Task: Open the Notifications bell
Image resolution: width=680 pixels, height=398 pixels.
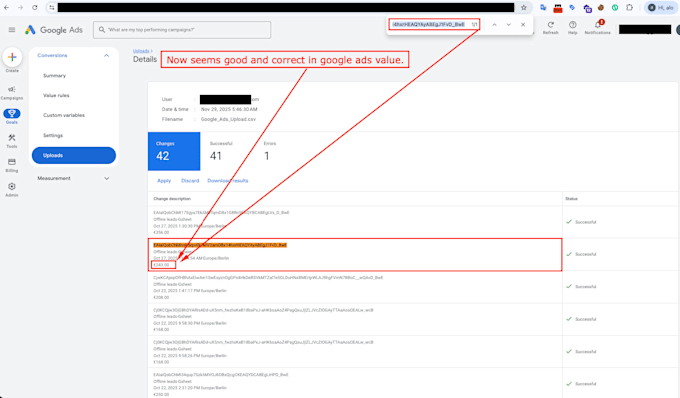Action: coord(598,27)
